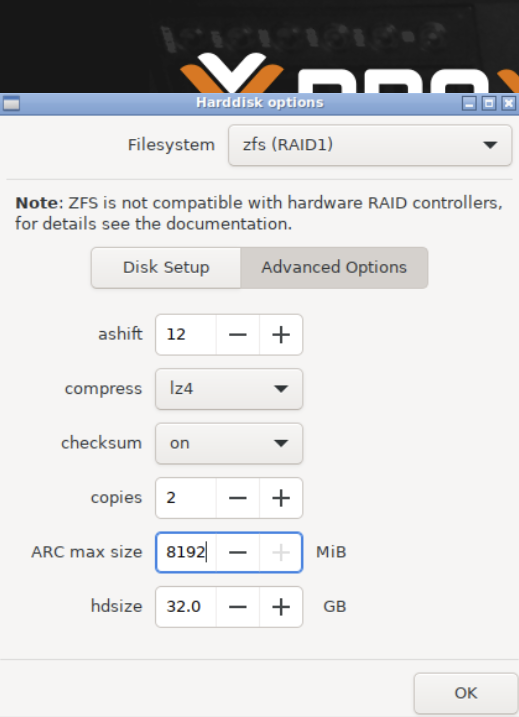Increase hdsize with the plus button
This screenshot has height=717, width=519.
[x=281, y=607]
